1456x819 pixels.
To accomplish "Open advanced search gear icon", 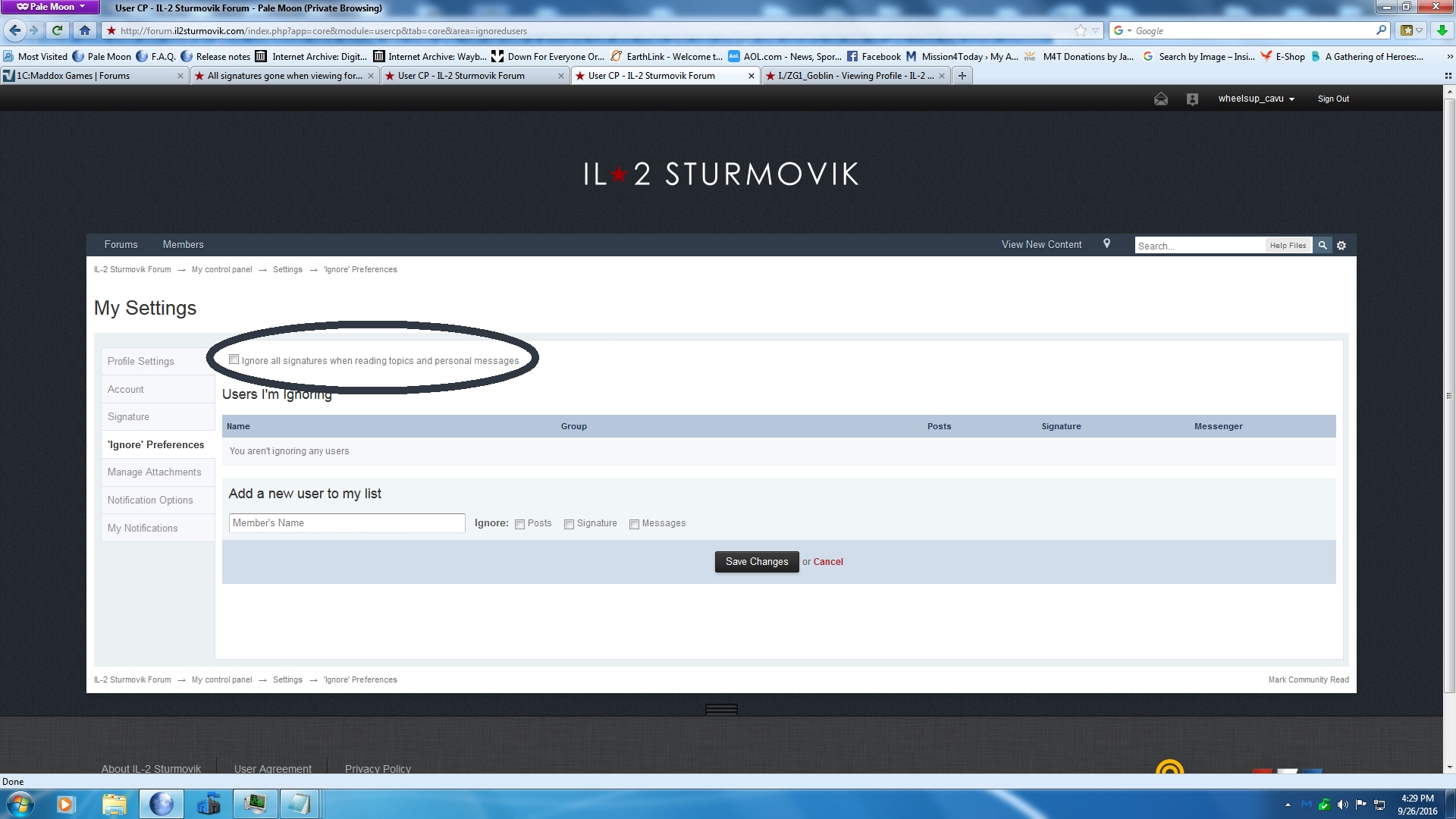I will click(x=1341, y=246).
